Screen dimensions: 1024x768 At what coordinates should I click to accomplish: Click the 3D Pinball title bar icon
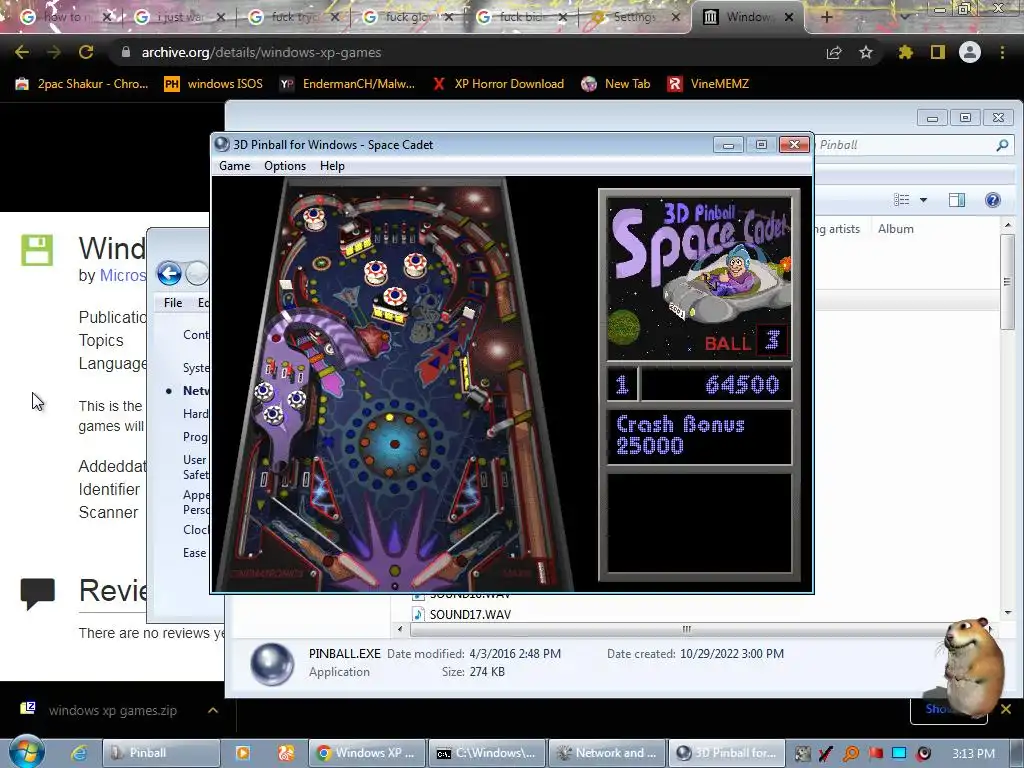coord(222,144)
